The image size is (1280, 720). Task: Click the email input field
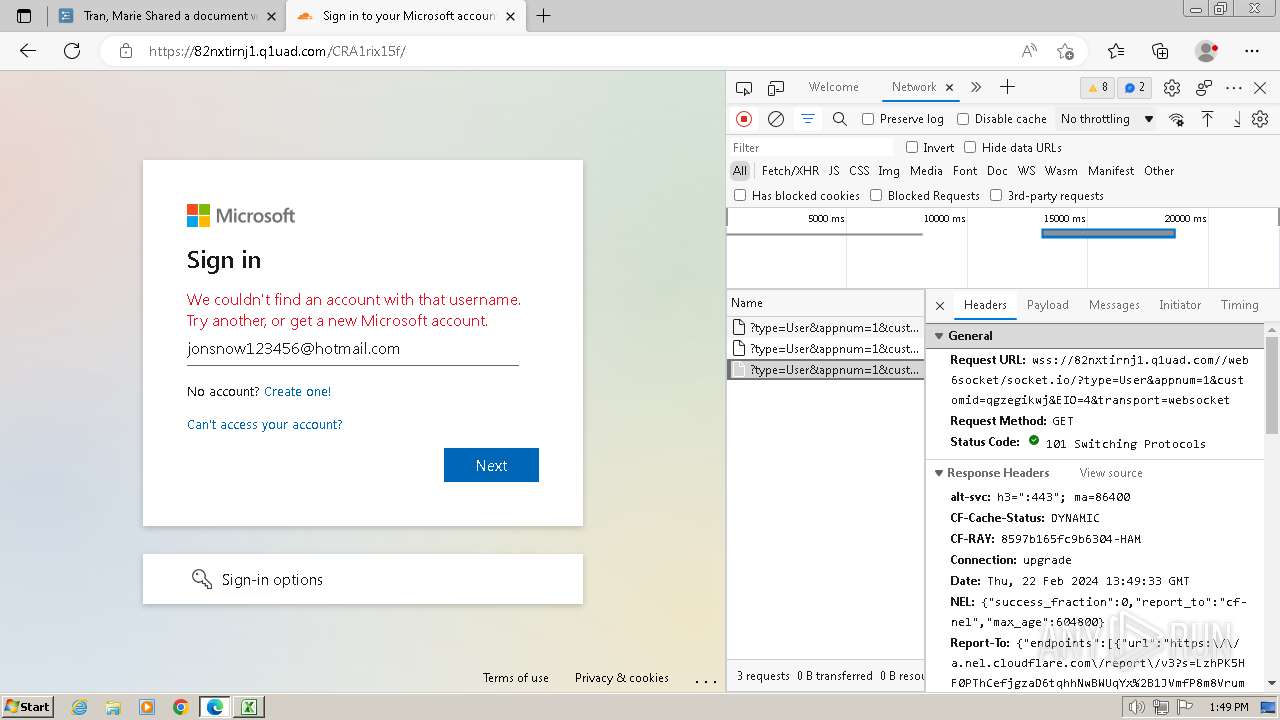tap(352, 349)
